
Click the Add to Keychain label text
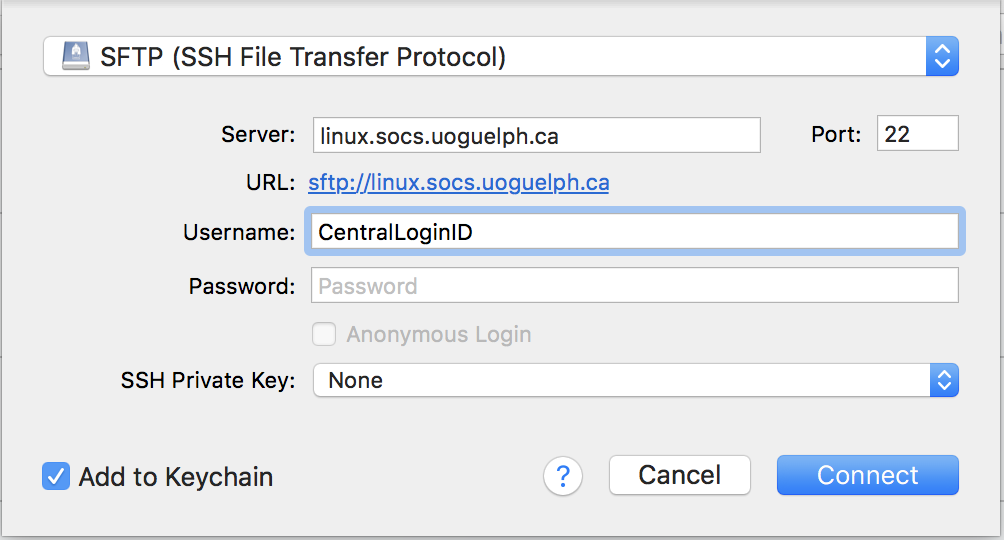(176, 477)
